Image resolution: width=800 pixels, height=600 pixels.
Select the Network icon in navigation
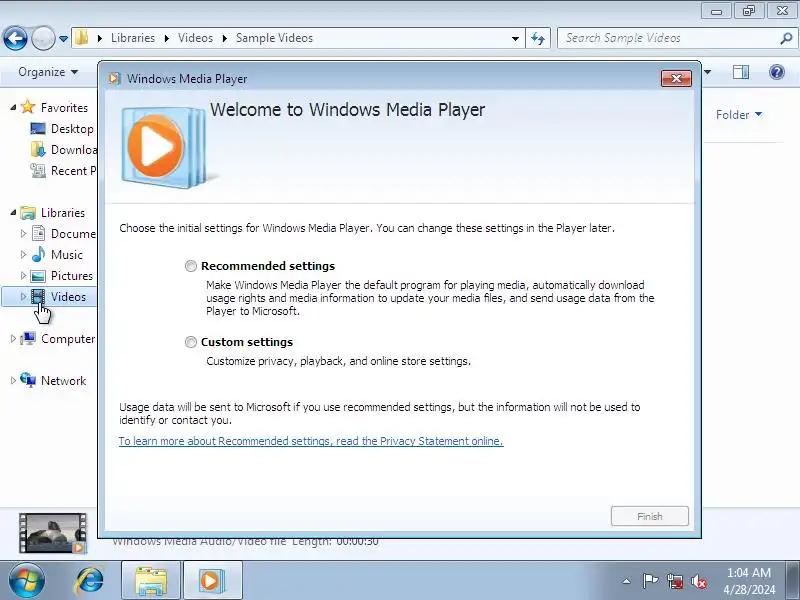(28, 380)
